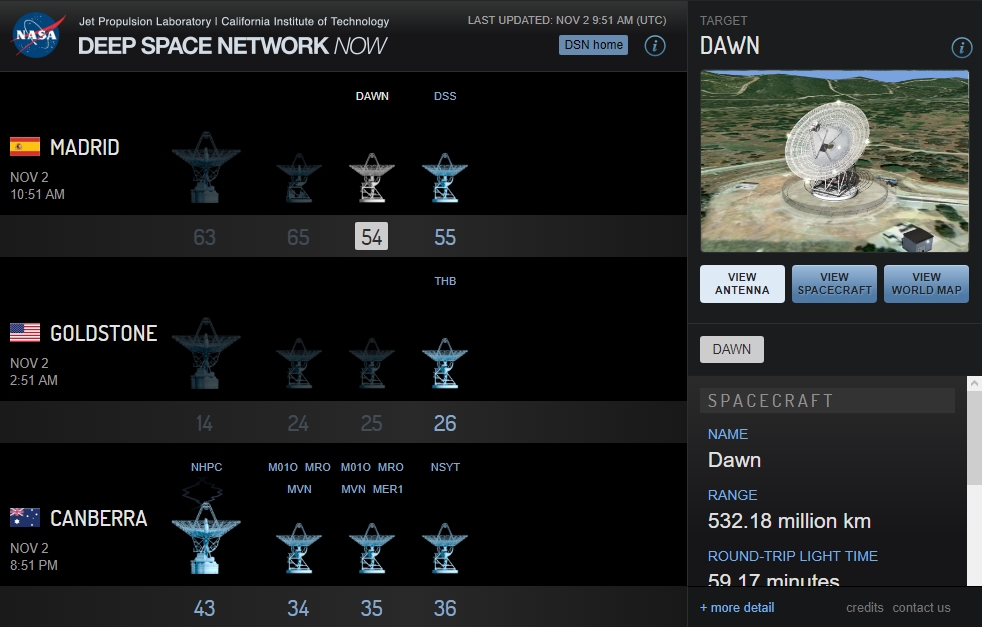Click antenna number 36 in the Canberra row
The width and height of the screenshot is (982, 627).
[445, 608]
